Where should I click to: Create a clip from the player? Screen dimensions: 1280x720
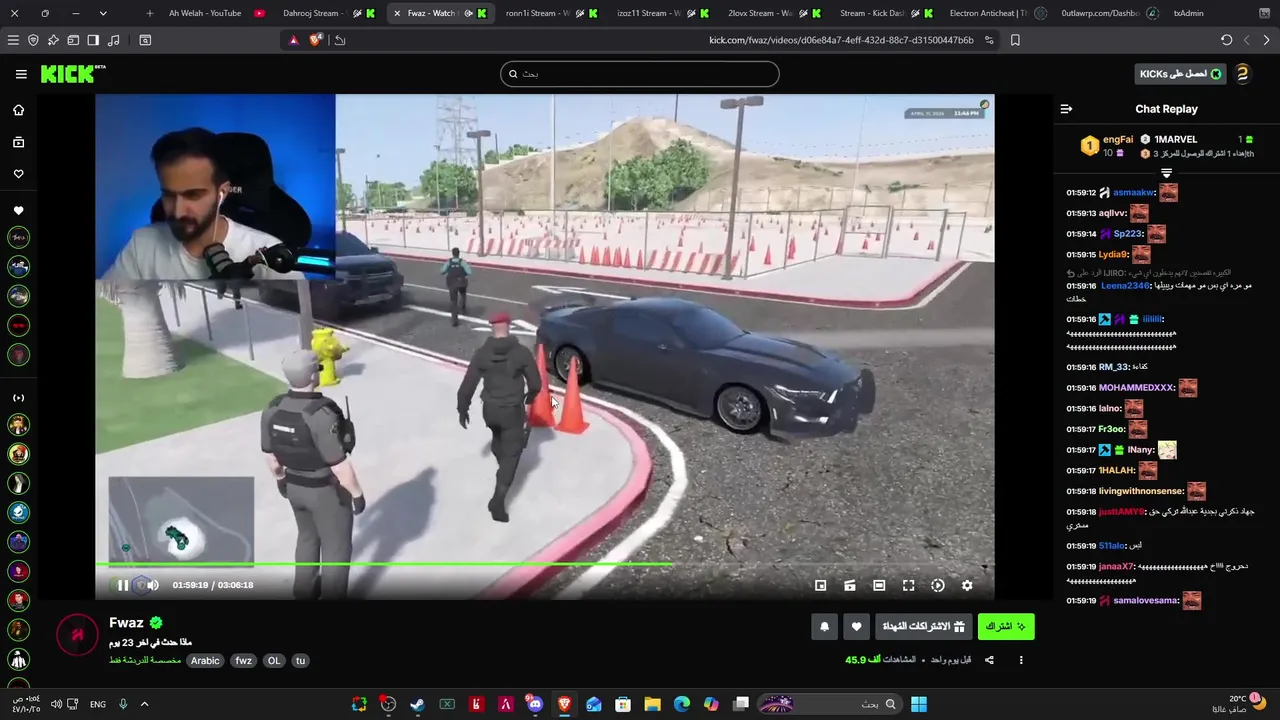click(x=849, y=585)
